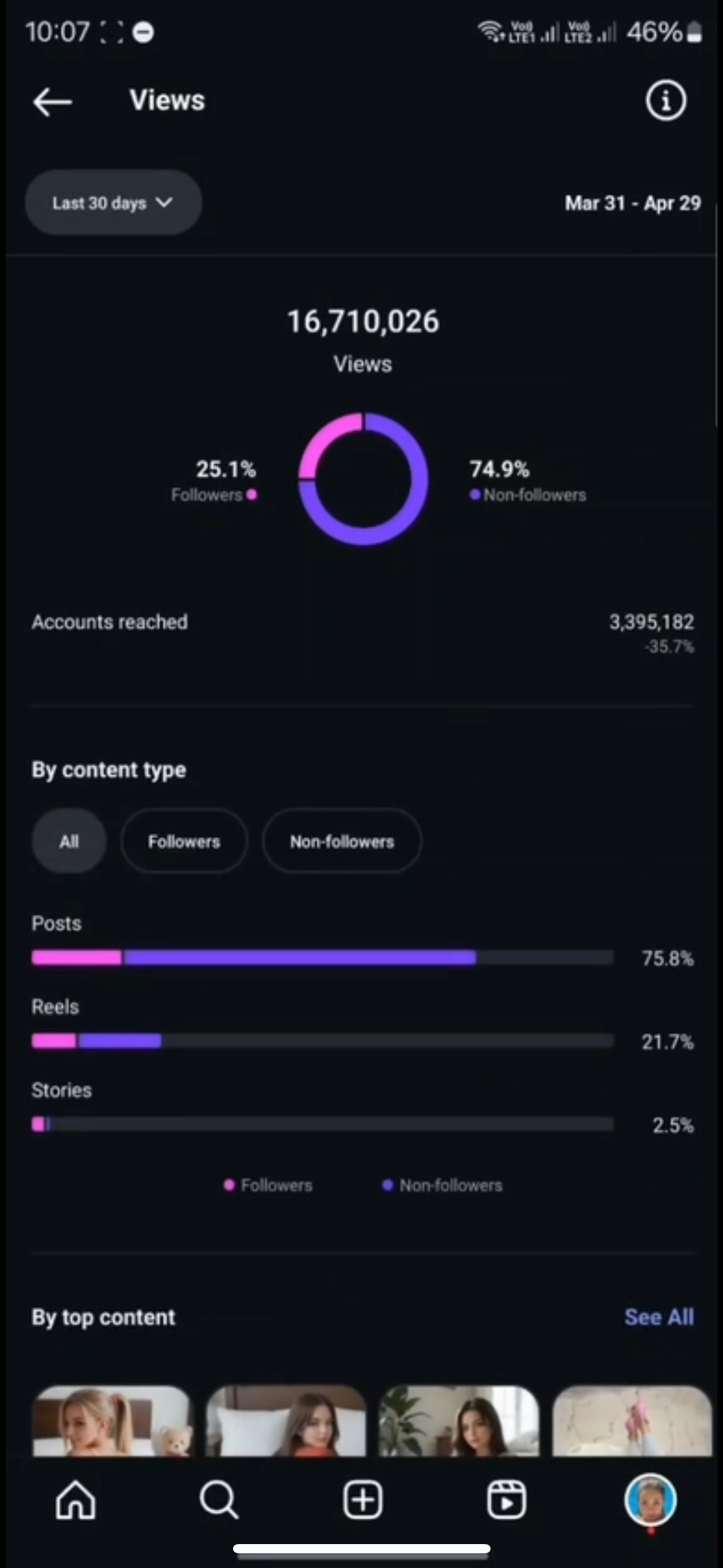Open the info circle icon

pyautogui.click(x=665, y=101)
